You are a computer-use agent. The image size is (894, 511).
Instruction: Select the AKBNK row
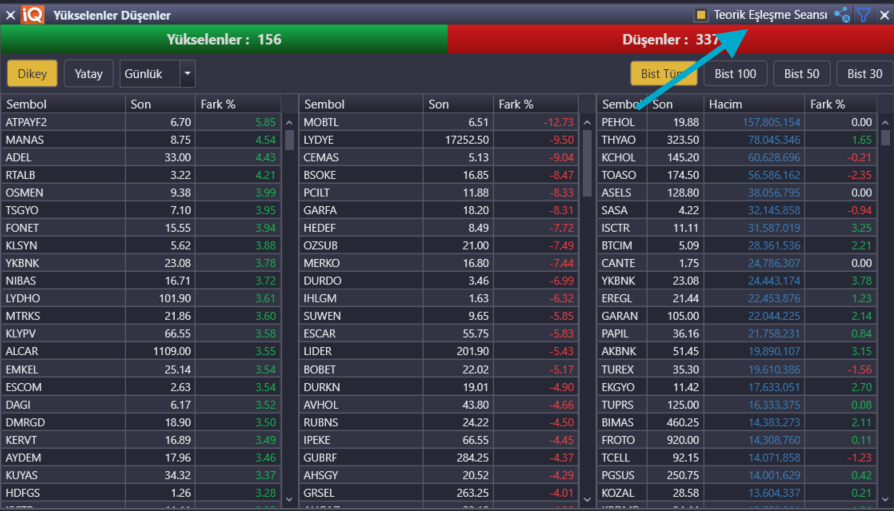[737, 351]
